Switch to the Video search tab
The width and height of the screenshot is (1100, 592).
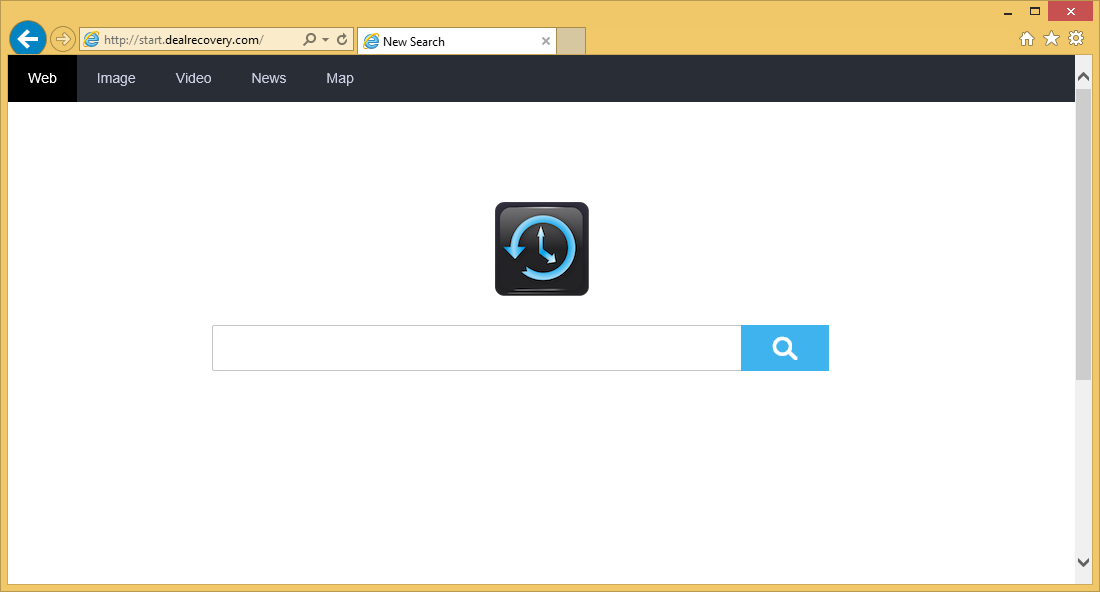(x=193, y=78)
